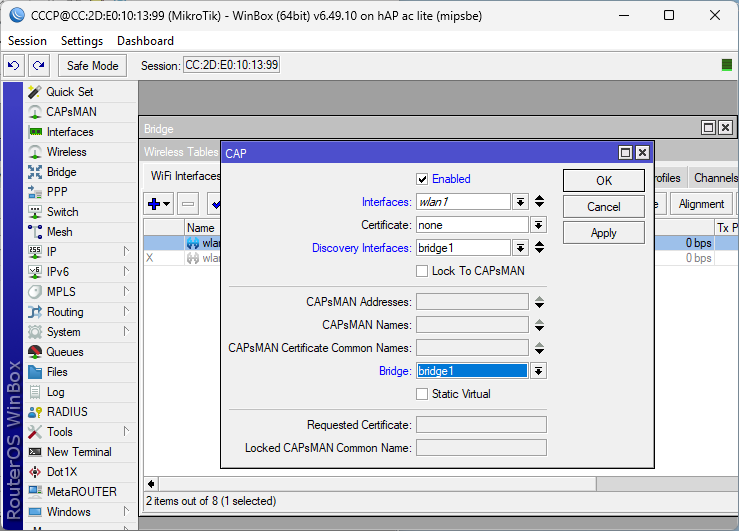Expand the System submenu
This screenshot has width=739, height=531.
pyautogui.click(x=126, y=331)
